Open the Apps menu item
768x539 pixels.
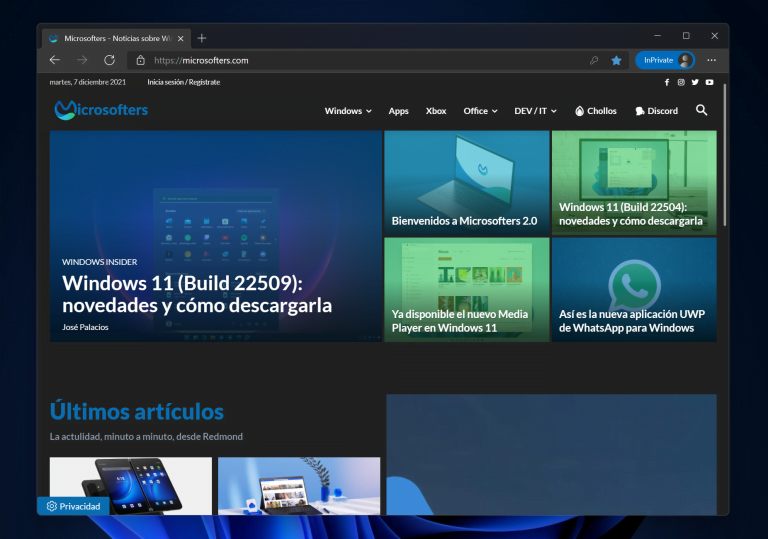tap(398, 111)
